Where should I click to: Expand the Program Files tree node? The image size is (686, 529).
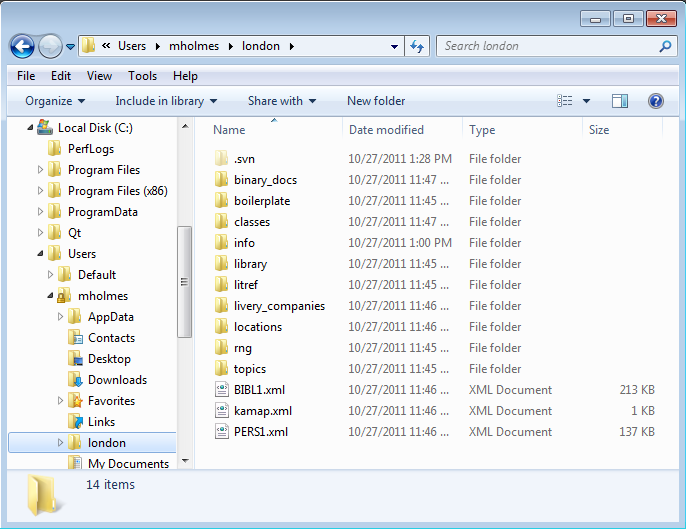pos(40,169)
